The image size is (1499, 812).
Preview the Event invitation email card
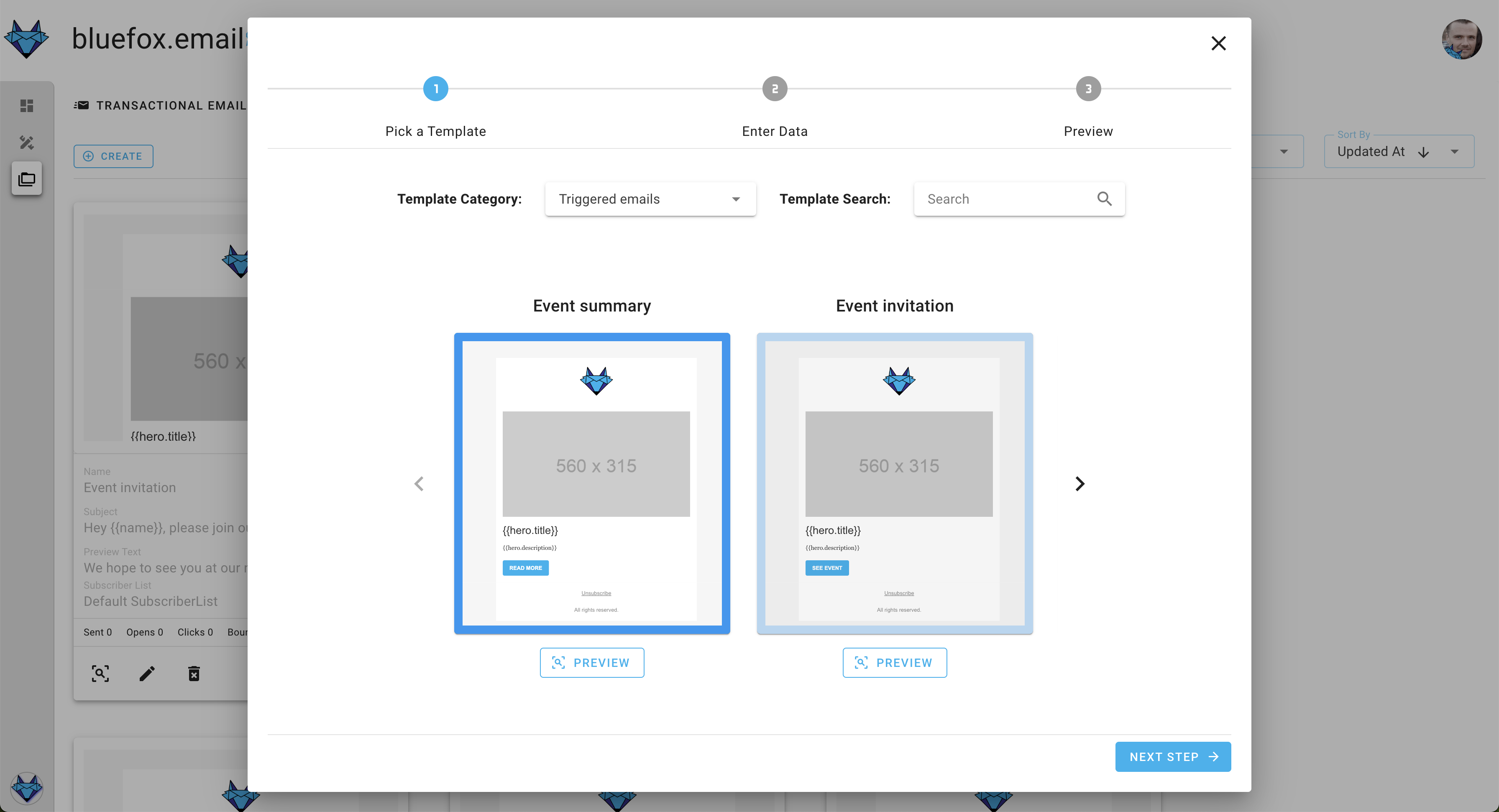[100, 674]
